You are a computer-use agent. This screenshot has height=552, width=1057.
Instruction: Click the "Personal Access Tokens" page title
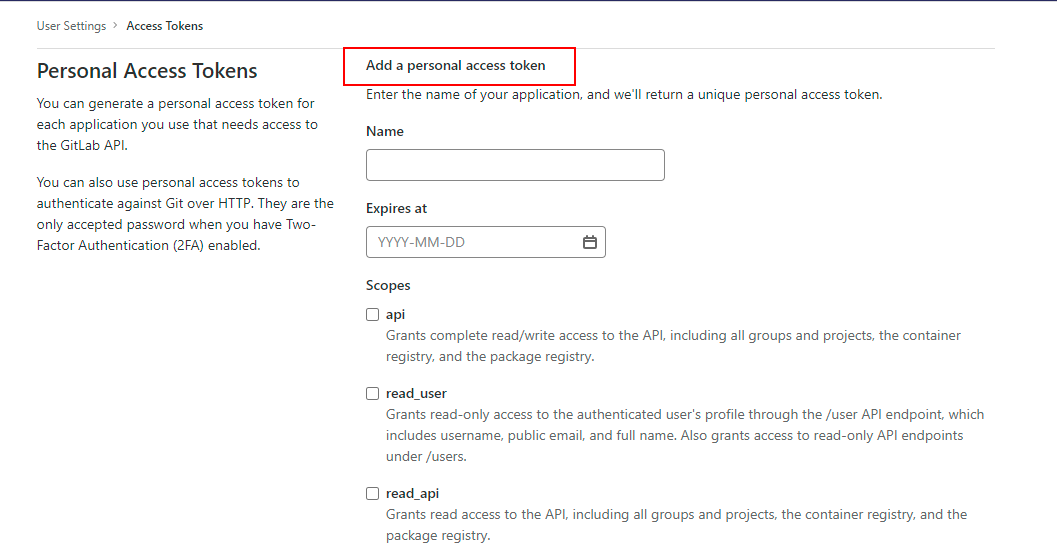coord(147,71)
